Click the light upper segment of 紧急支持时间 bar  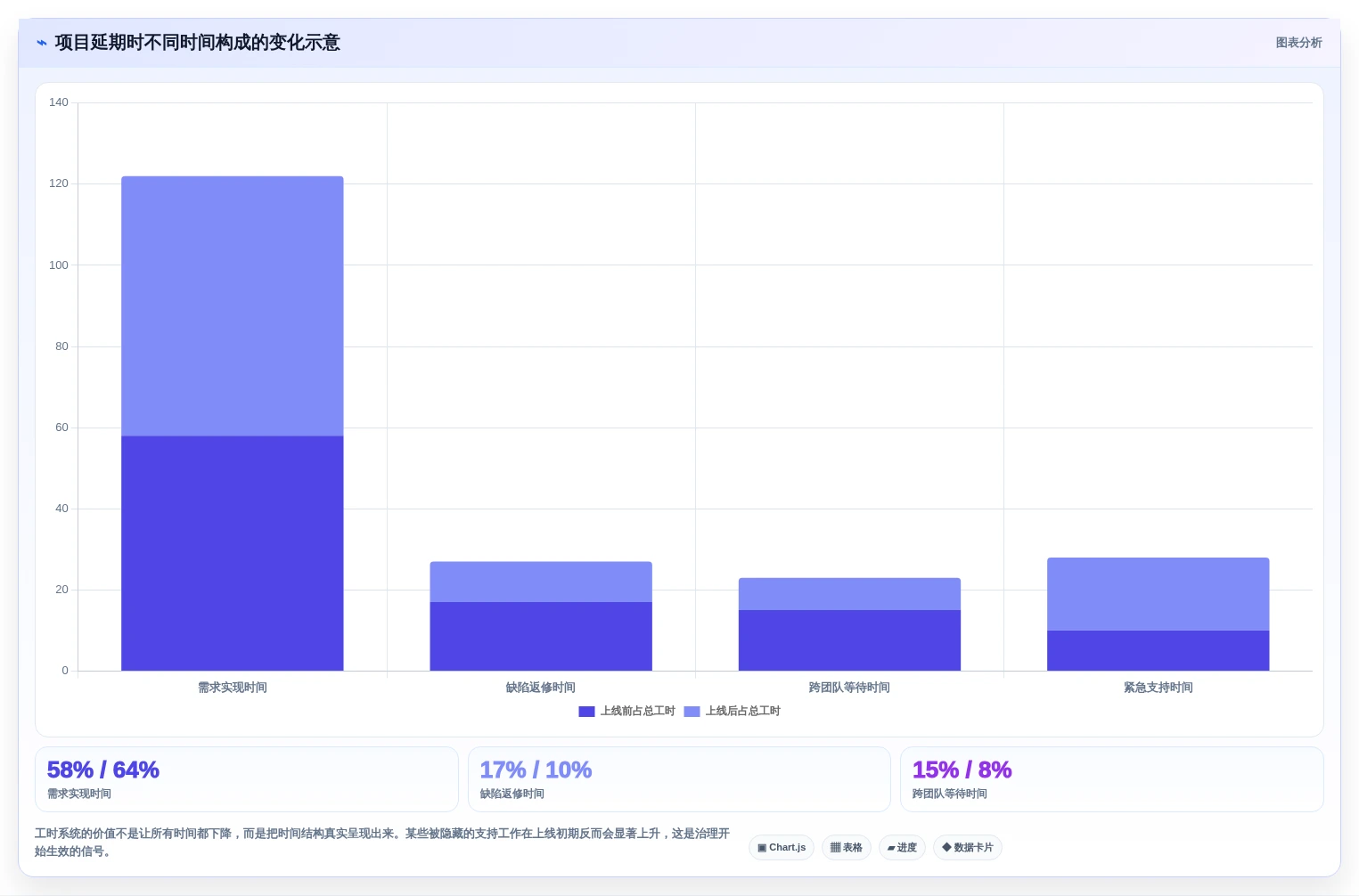click(x=1158, y=594)
